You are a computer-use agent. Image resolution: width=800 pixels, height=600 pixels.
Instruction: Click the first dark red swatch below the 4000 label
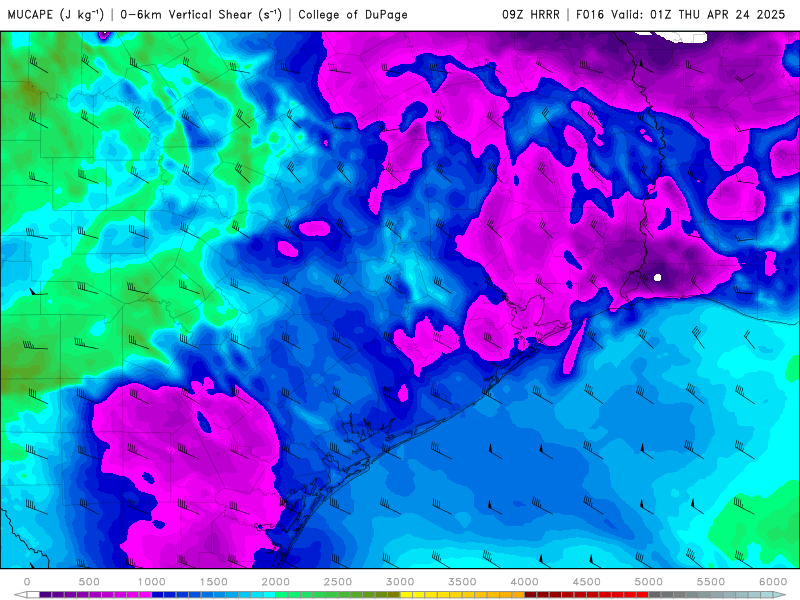point(531,594)
